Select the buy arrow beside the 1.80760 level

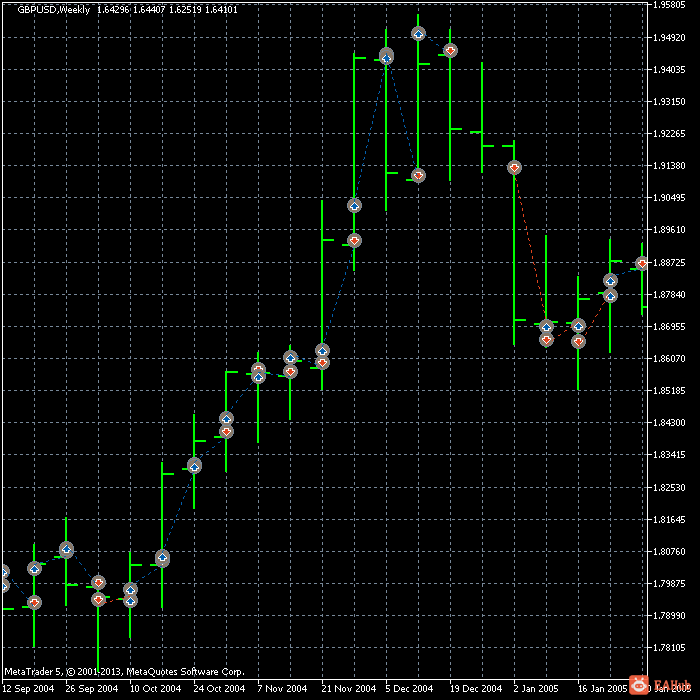tap(162, 558)
